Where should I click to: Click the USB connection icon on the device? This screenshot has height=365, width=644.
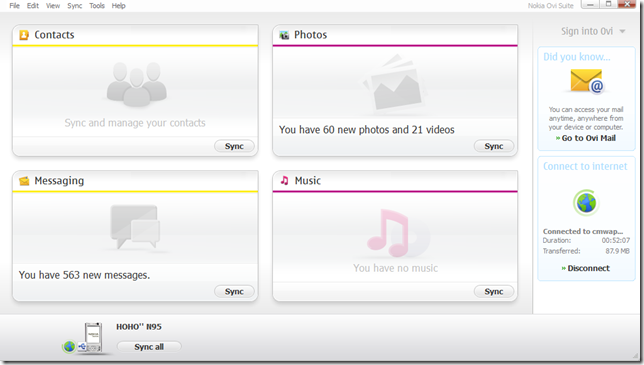coord(82,347)
